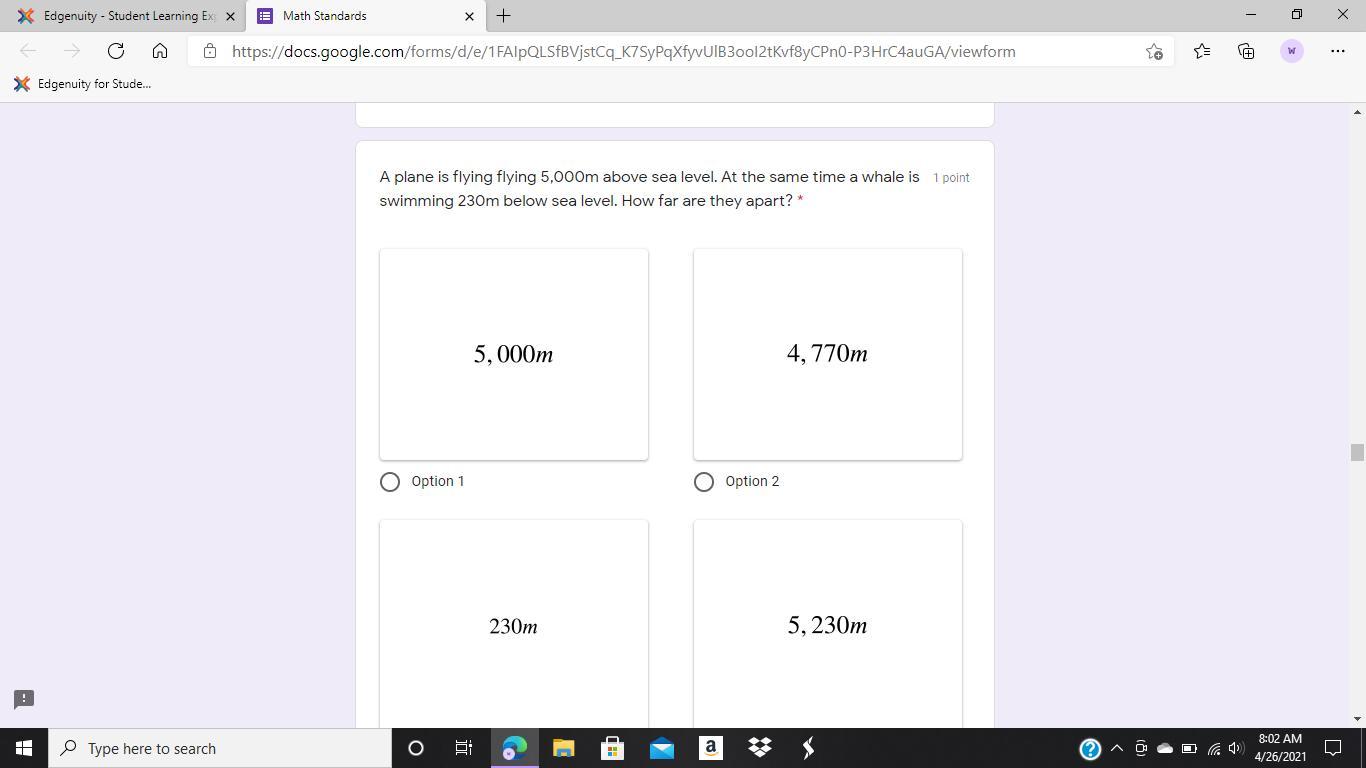This screenshot has height=768, width=1366.
Task: Click the 5,000m answer image
Action: (514, 354)
